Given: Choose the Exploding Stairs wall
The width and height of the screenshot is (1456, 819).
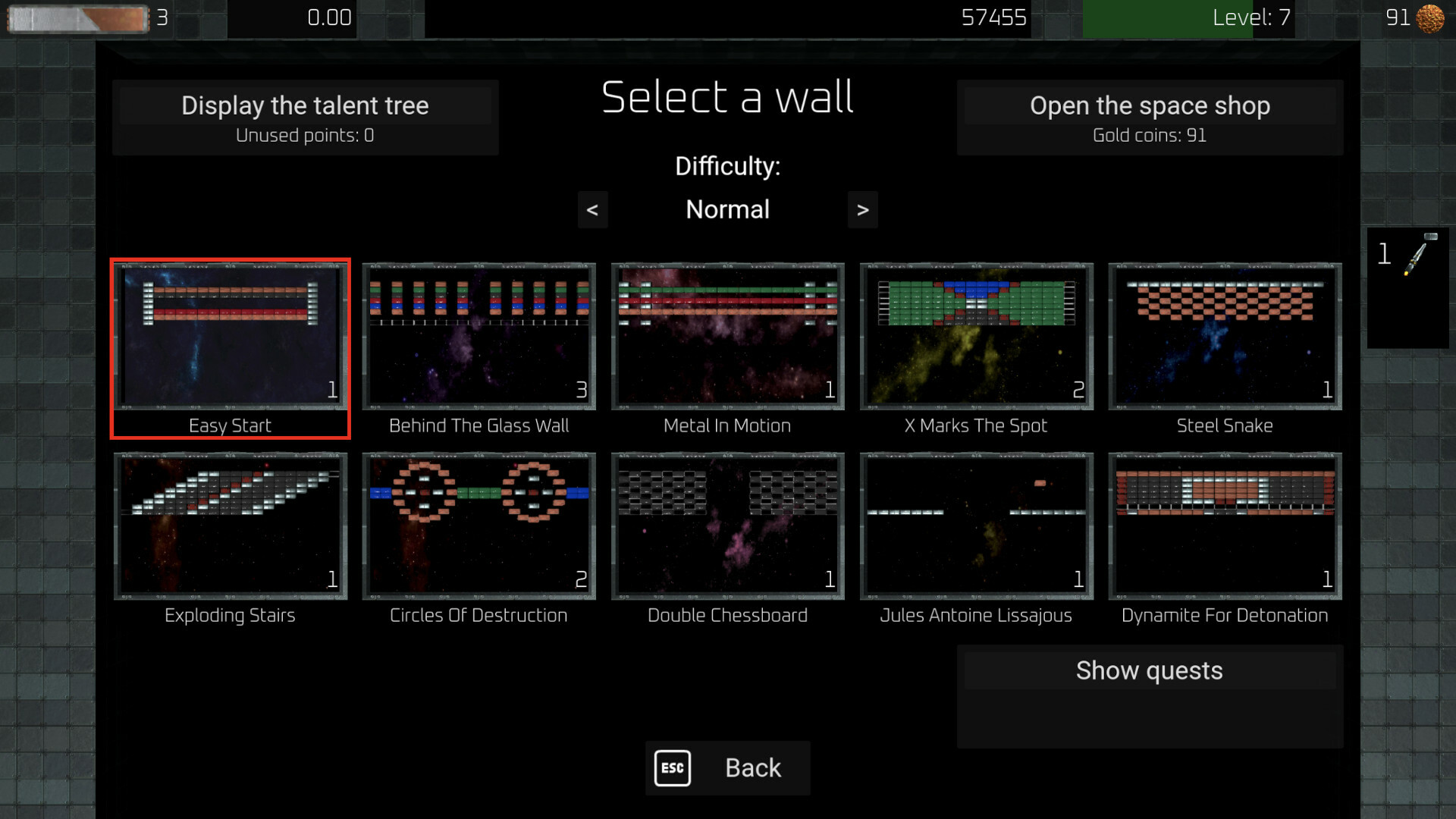Looking at the screenshot, I should point(231,526).
